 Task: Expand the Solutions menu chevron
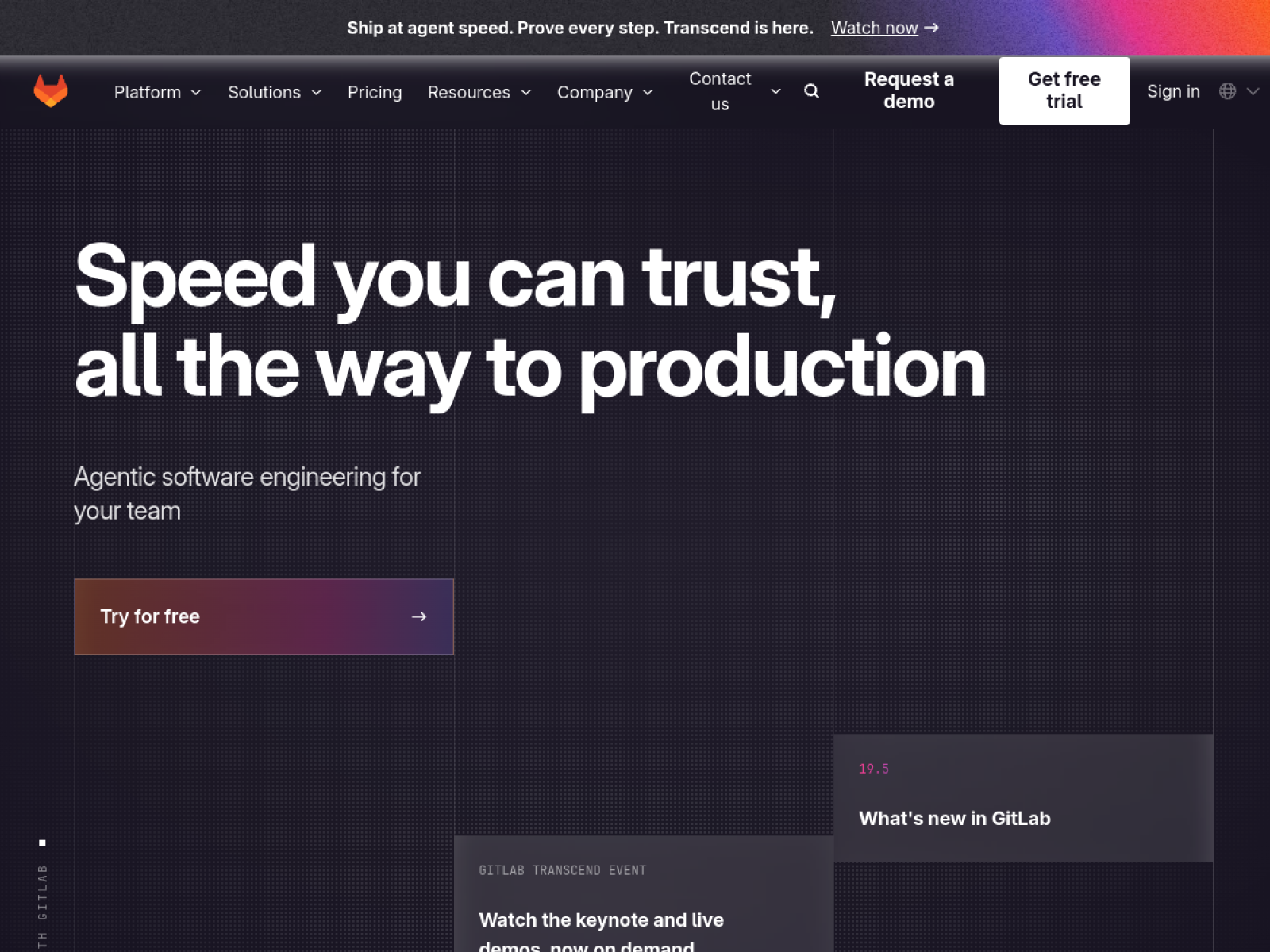(317, 93)
